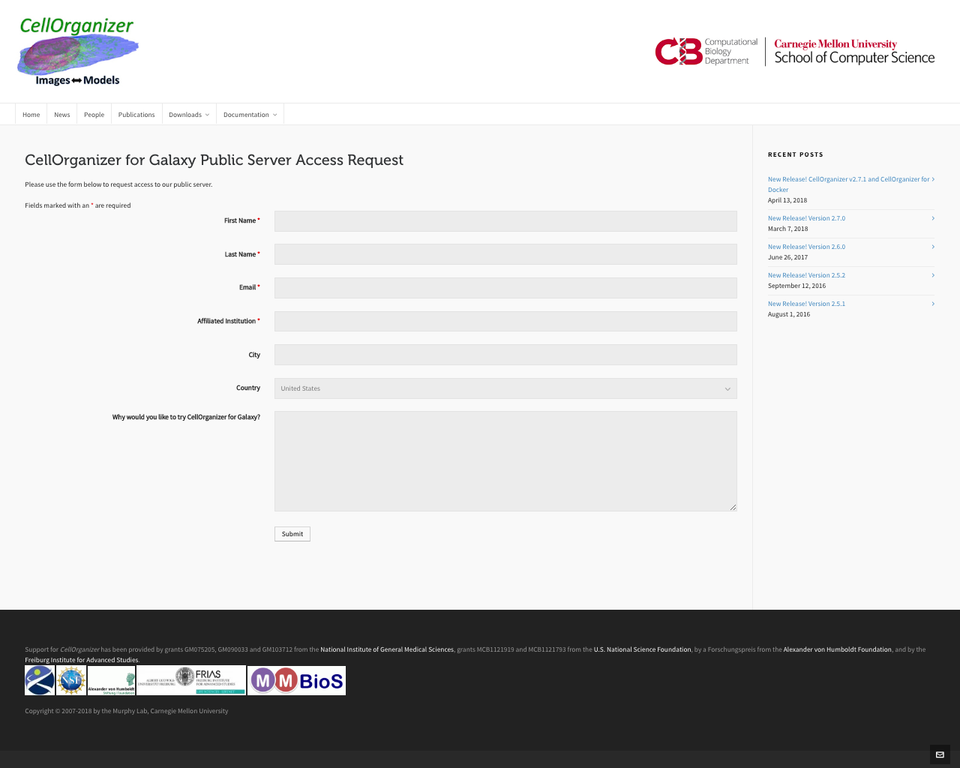This screenshot has width=960, height=768.
Task: Click the FRIAS sponsor logo
Action: tap(191, 680)
